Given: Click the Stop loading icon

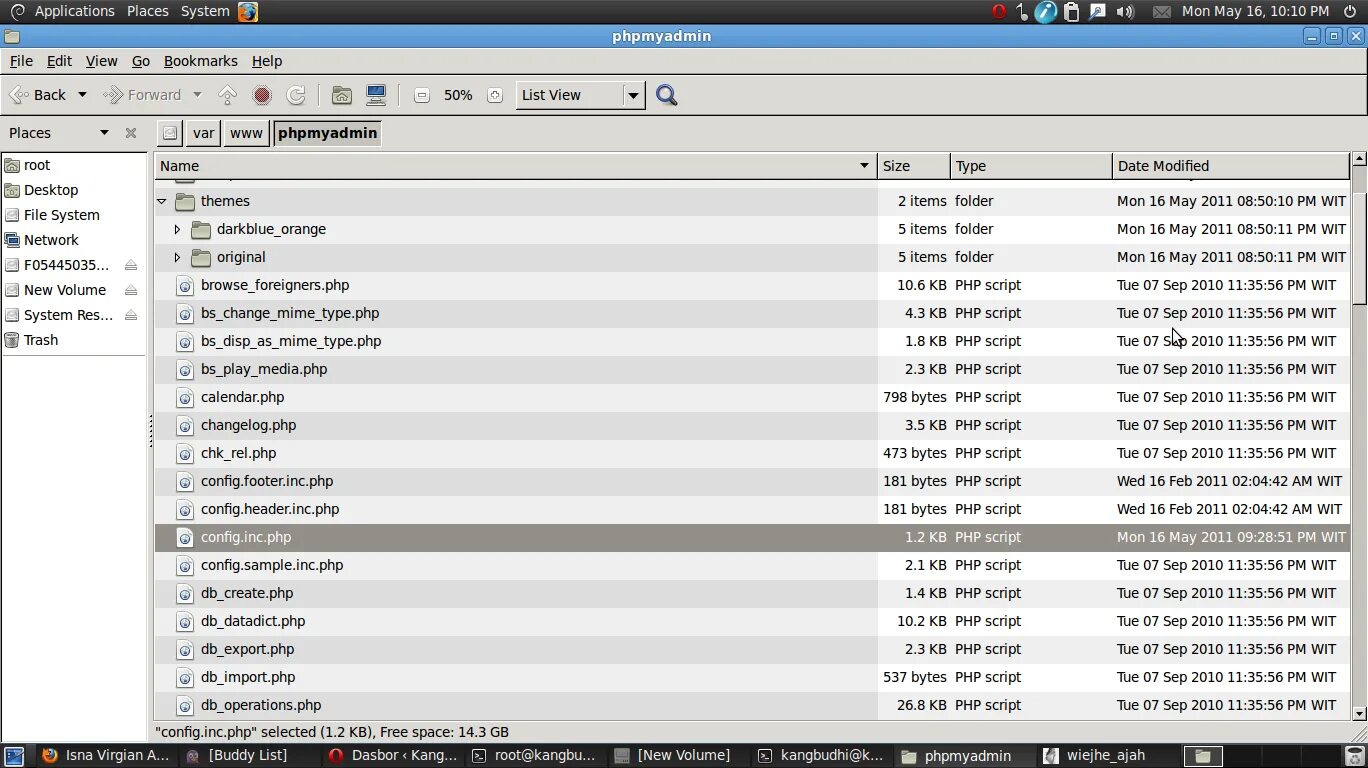Looking at the screenshot, I should click(x=262, y=95).
